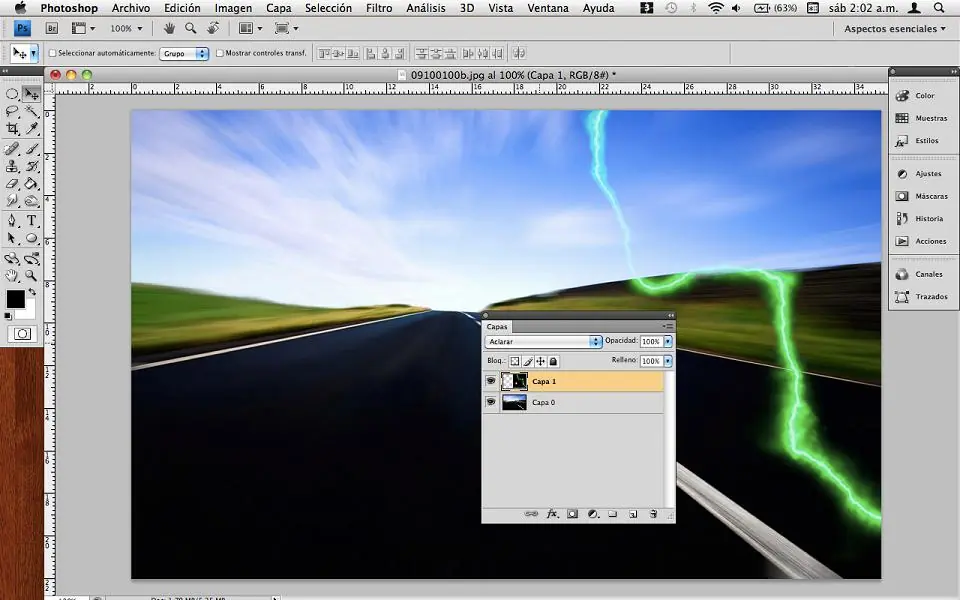Viewport: 960px width, 600px height.
Task: Click the Aspectos esenciales workspace button
Action: tap(895, 29)
